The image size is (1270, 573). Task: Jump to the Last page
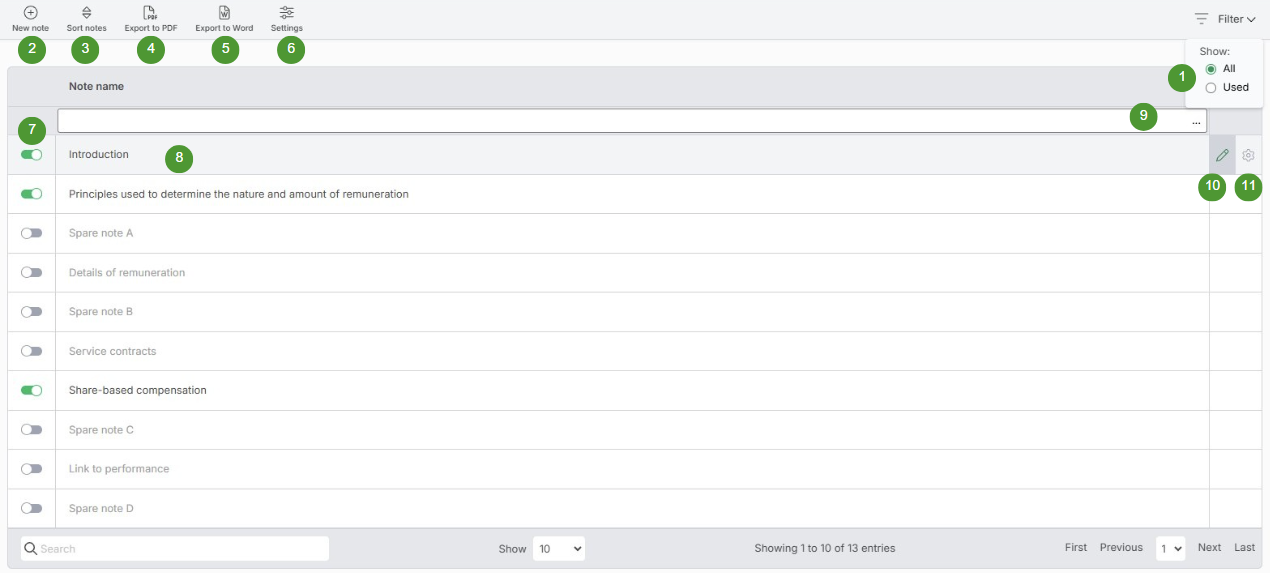click(1244, 548)
